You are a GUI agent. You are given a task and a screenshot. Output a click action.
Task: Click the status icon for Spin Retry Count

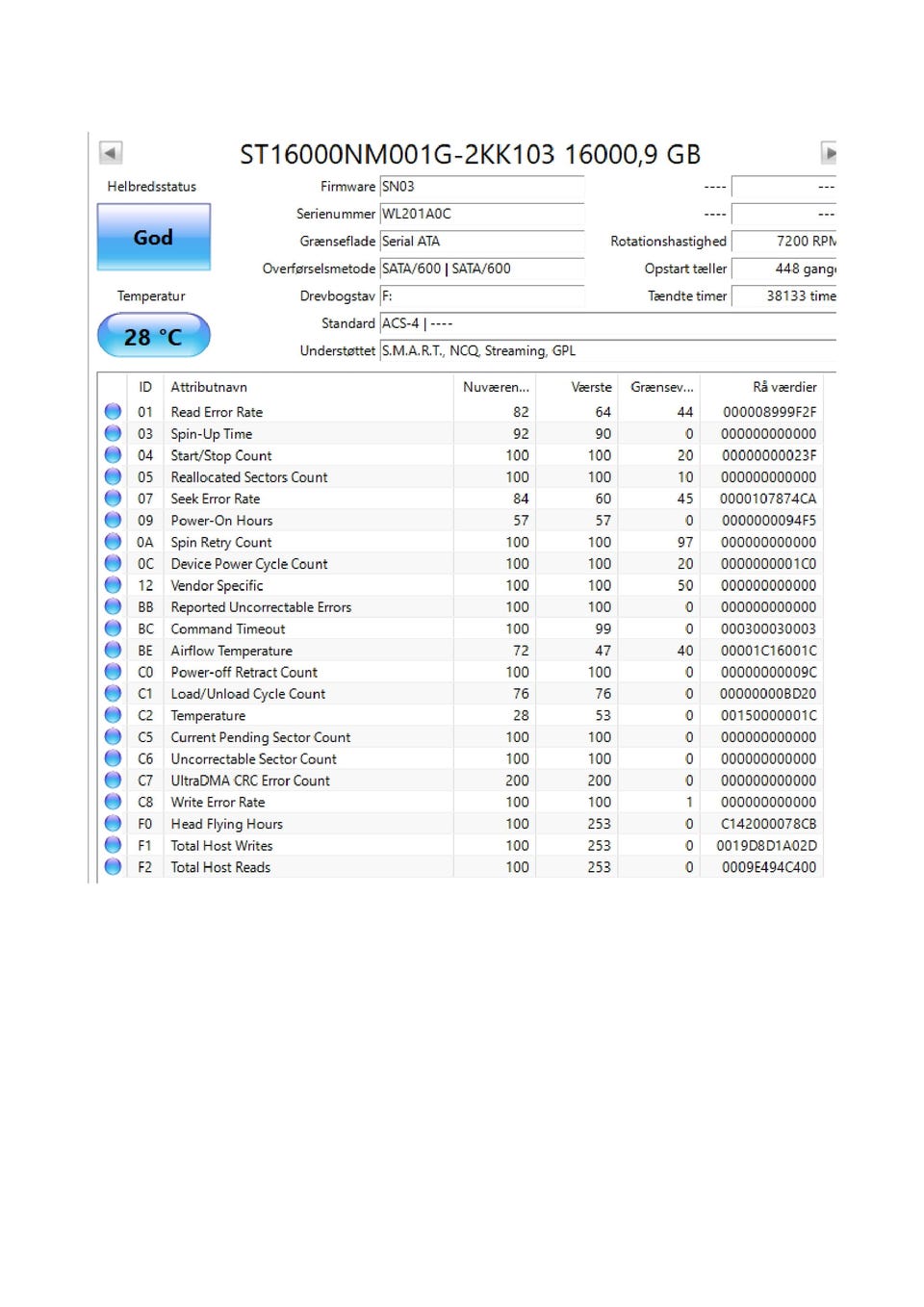click(113, 542)
